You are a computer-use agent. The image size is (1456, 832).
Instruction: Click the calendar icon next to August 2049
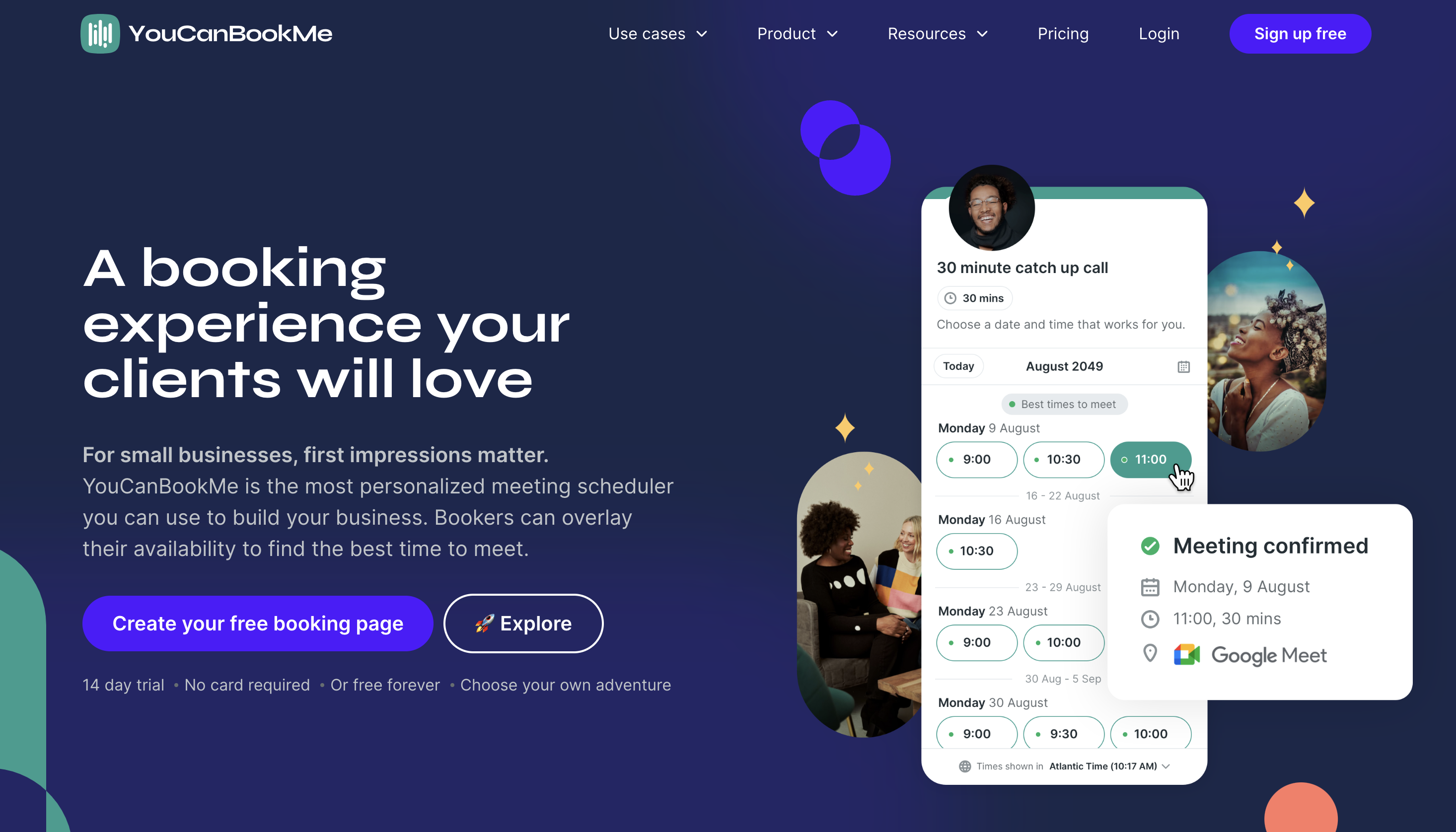tap(1183, 366)
